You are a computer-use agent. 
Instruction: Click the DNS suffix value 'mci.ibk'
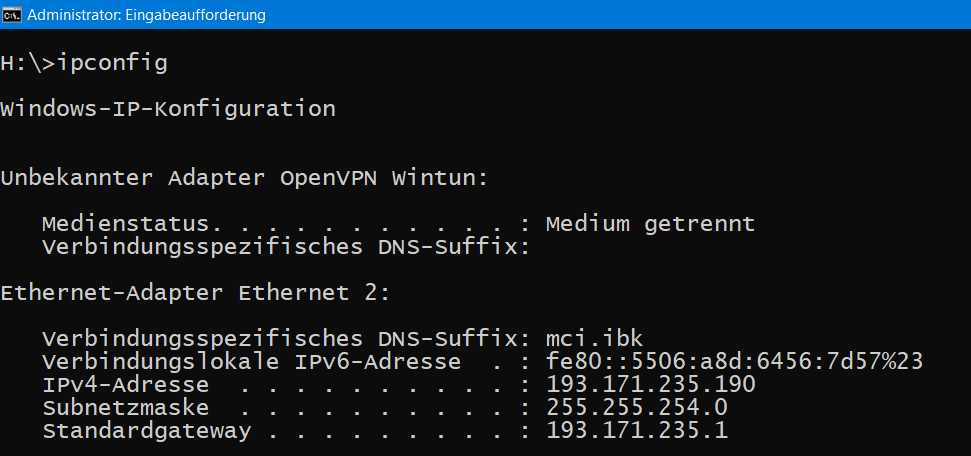coord(595,339)
